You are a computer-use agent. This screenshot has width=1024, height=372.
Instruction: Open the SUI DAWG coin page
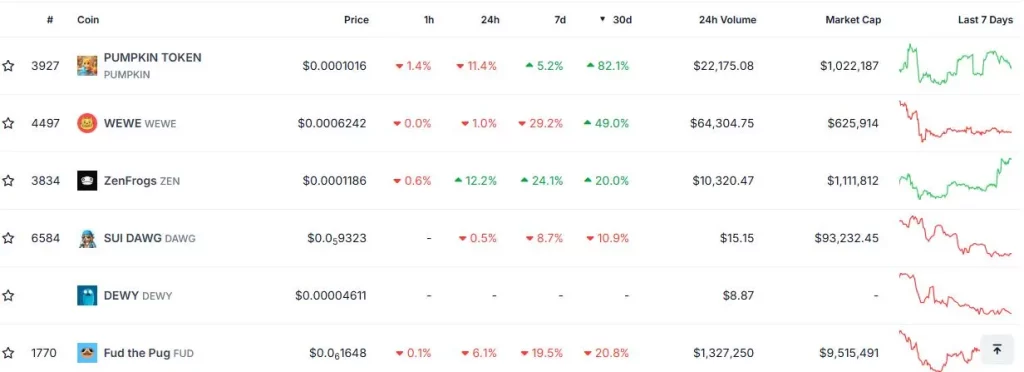pyautogui.click(x=133, y=238)
